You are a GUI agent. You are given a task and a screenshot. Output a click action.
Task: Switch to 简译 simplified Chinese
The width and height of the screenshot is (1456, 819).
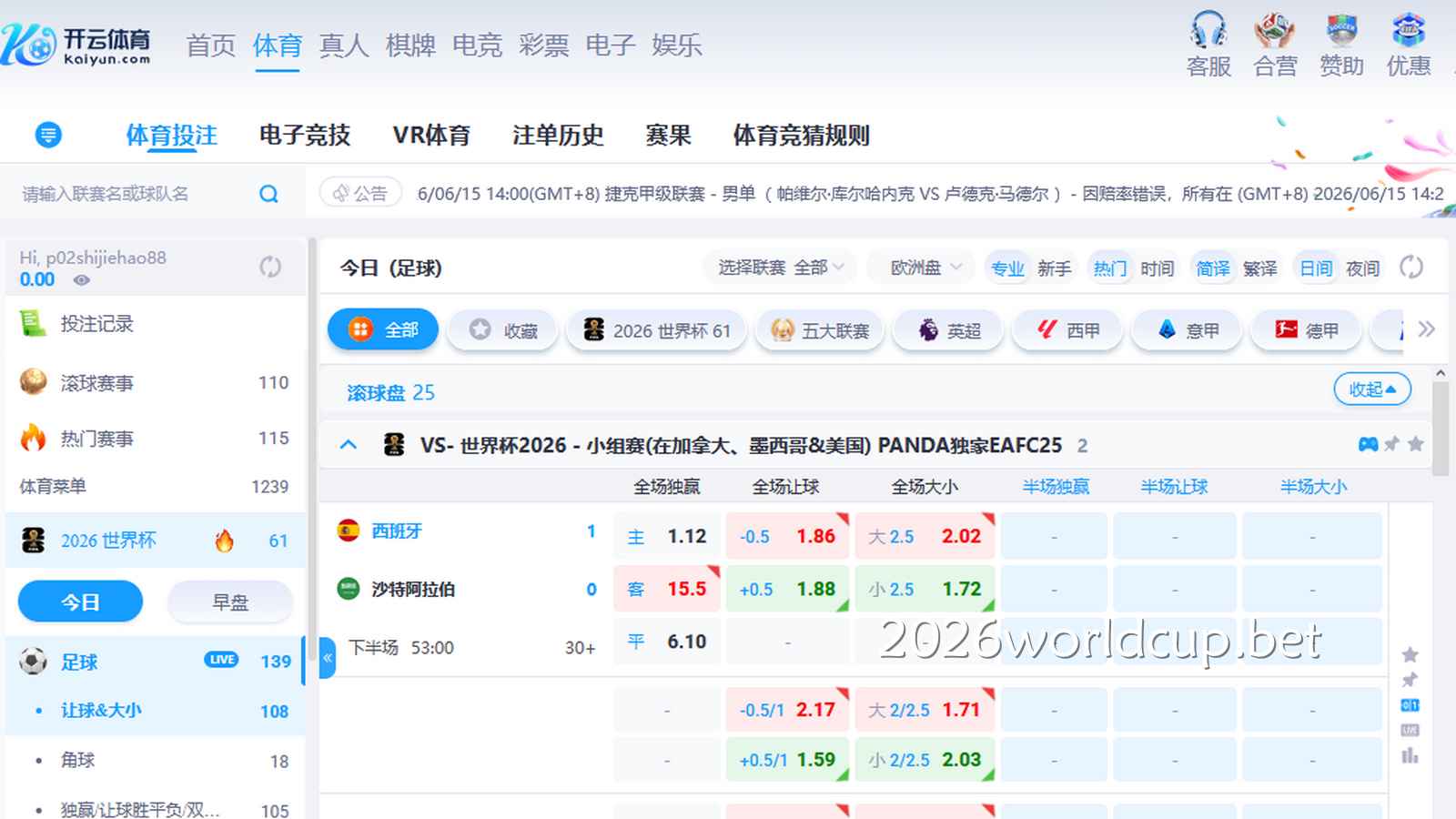point(1213,268)
